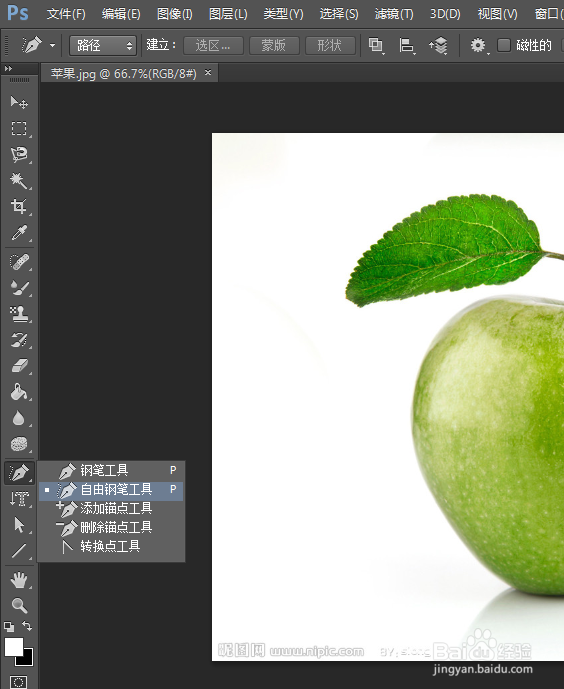Viewport: 564px width, 689px height.
Task: Choose 自由钢笔工具 from the flyout
Action: click(111, 490)
